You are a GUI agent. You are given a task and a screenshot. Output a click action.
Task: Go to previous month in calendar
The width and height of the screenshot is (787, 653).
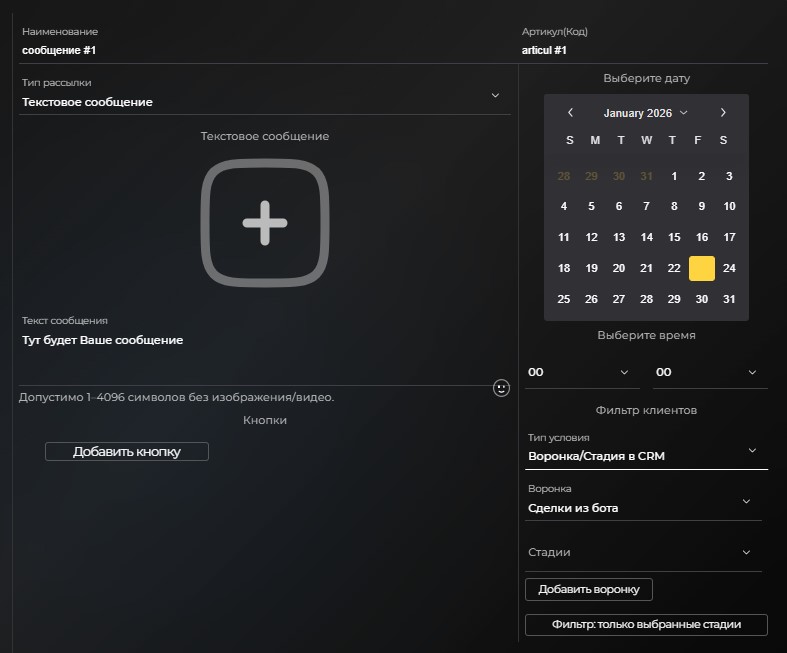570,113
